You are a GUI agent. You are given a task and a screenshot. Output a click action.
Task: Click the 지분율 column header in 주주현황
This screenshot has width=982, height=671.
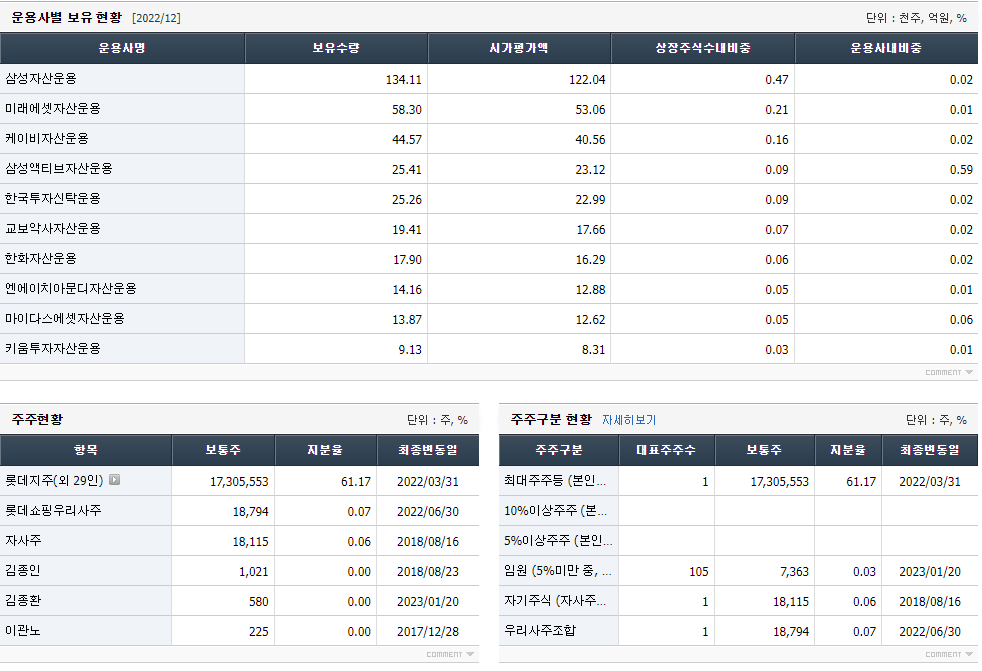(x=325, y=450)
